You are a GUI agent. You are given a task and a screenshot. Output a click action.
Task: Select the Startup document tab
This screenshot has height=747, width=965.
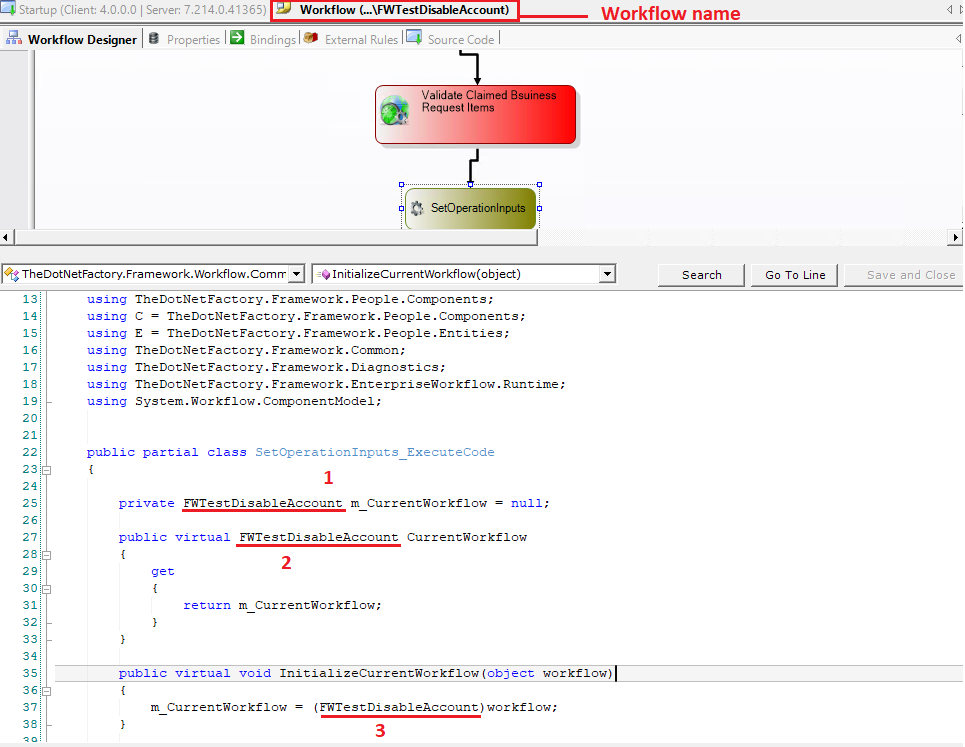point(134,10)
